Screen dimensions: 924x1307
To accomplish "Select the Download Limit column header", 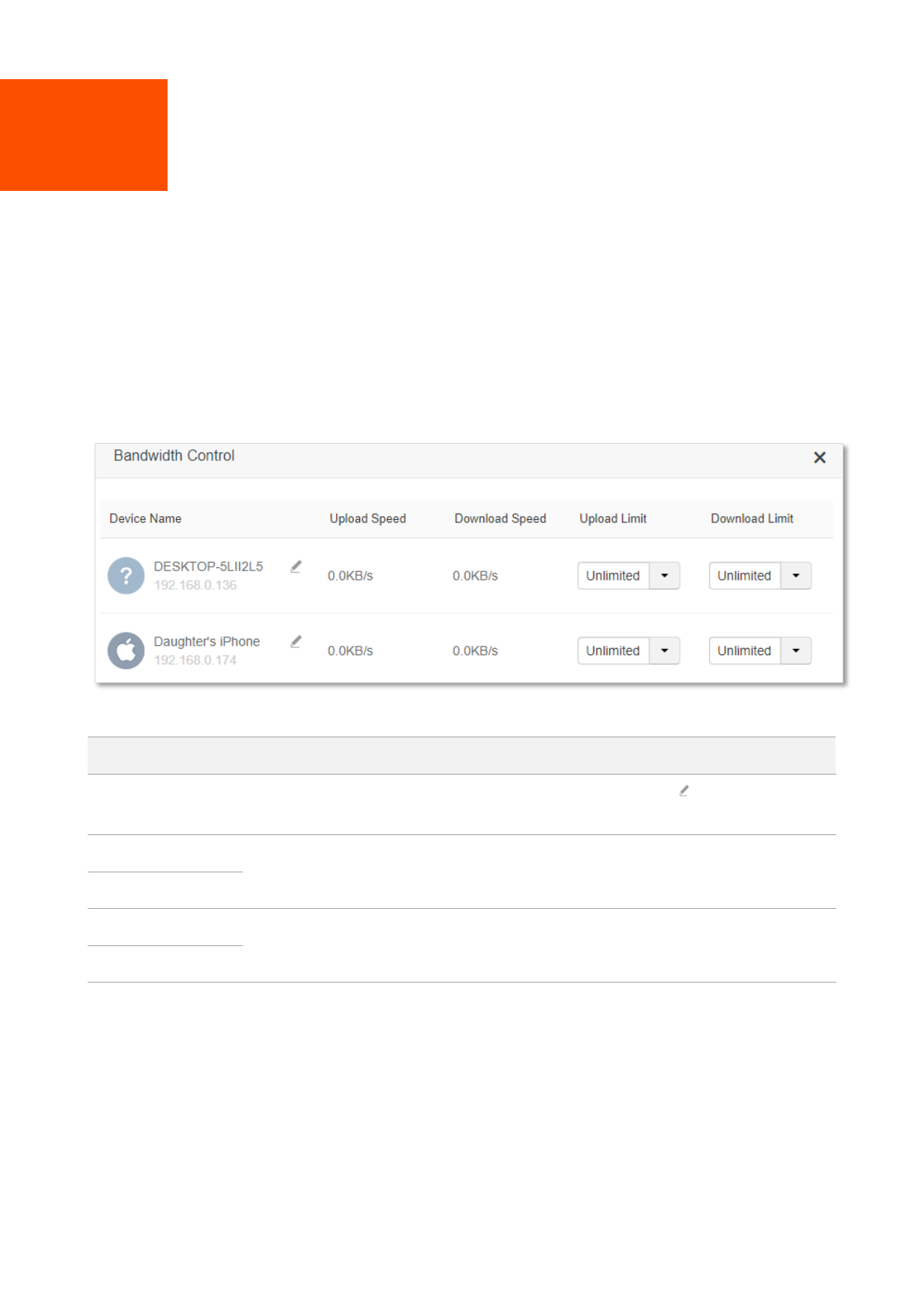I will tap(752, 518).
